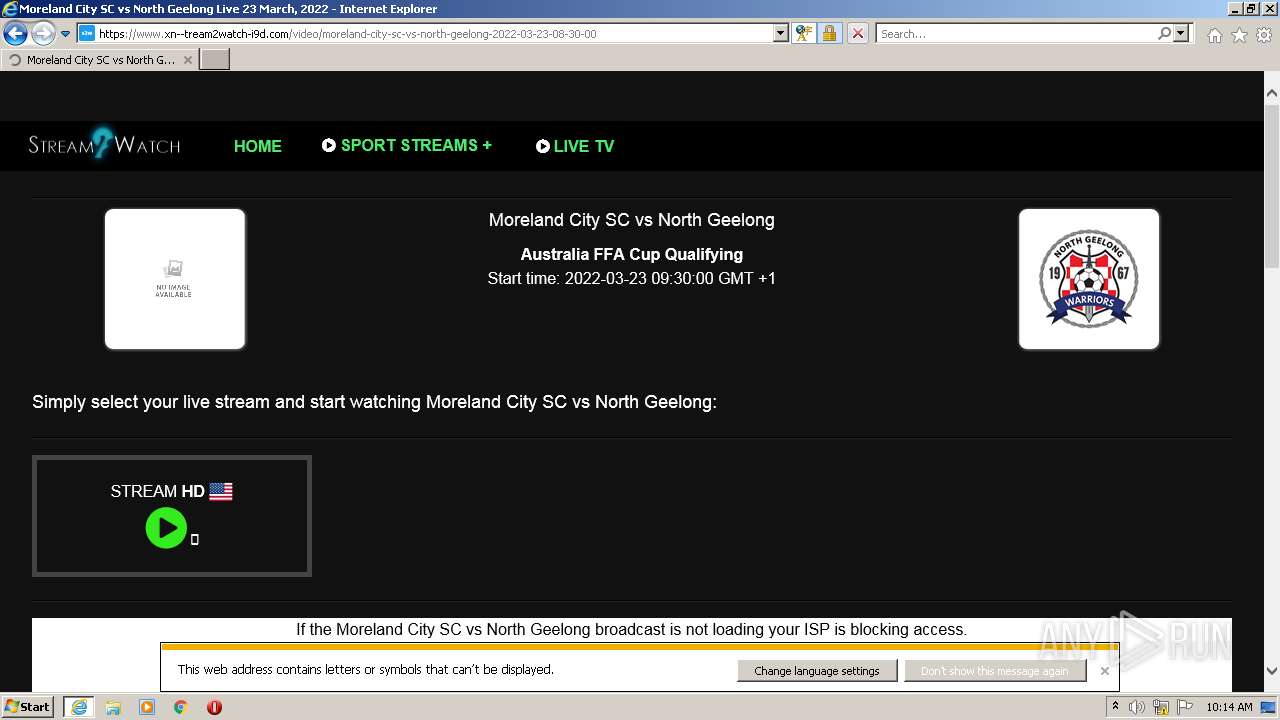Viewport: 1280px width, 720px height.
Task: Open the Favorites star icon
Action: [1239, 35]
